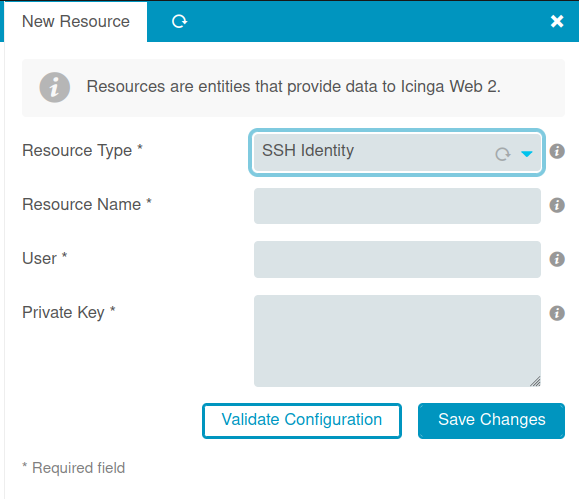This screenshot has height=499, width=579.
Task: Show info for User field
Action: pos(557,259)
